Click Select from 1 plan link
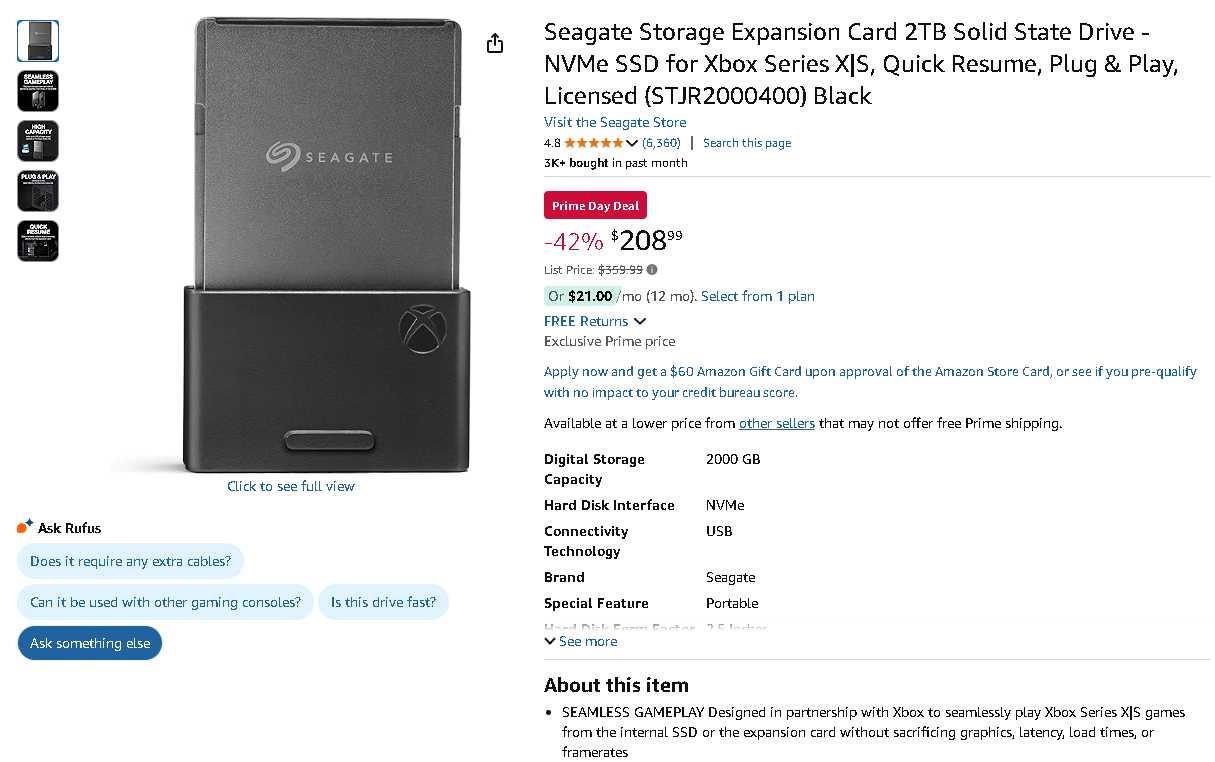 pos(758,296)
